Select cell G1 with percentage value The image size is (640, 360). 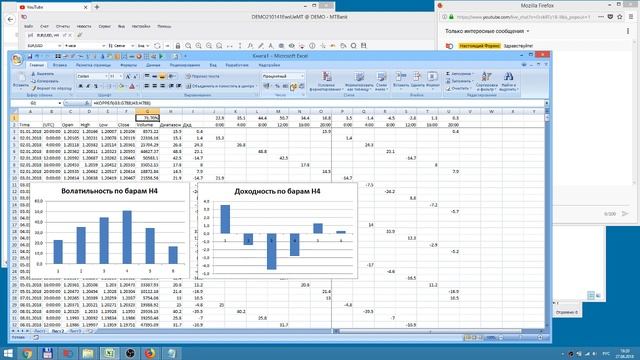coord(147,118)
